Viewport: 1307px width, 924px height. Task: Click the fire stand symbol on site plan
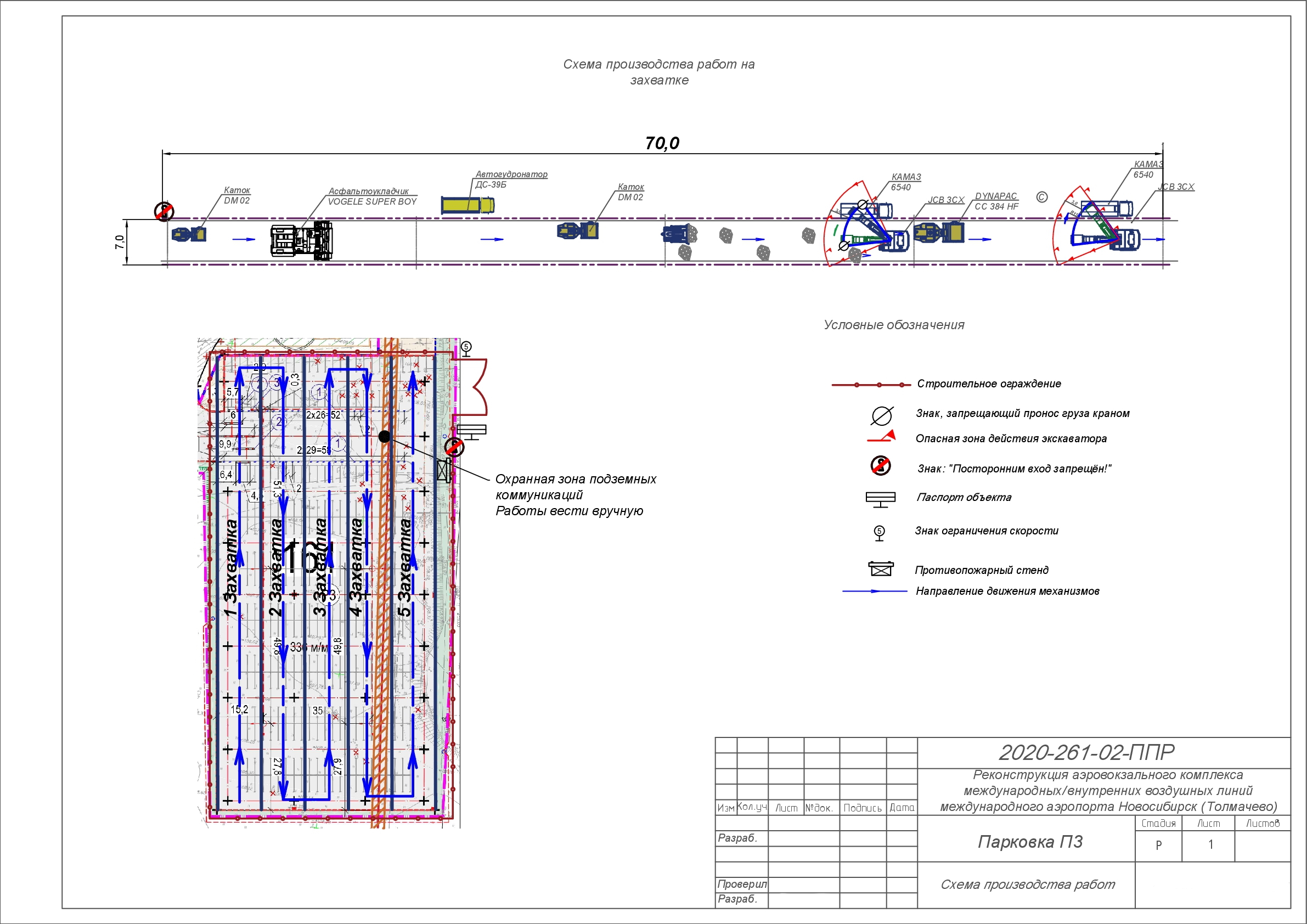pos(444,471)
